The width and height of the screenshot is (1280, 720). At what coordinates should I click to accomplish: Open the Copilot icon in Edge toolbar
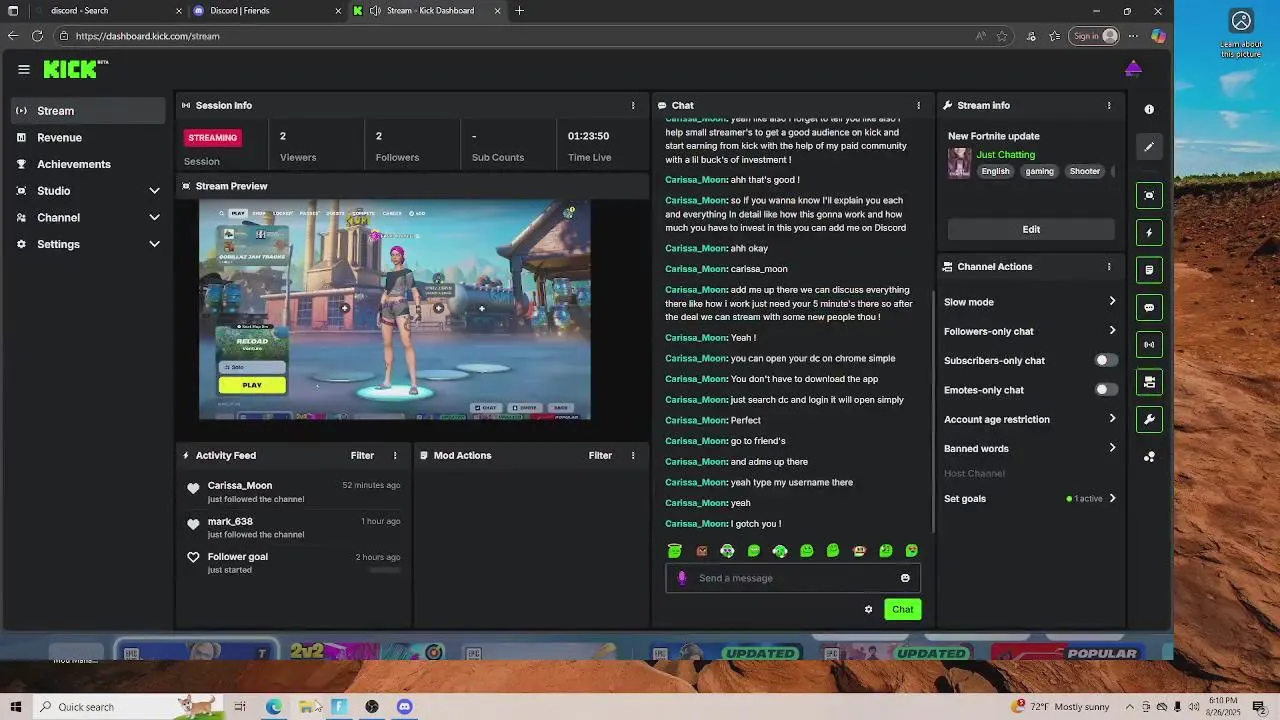click(x=1158, y=36)
